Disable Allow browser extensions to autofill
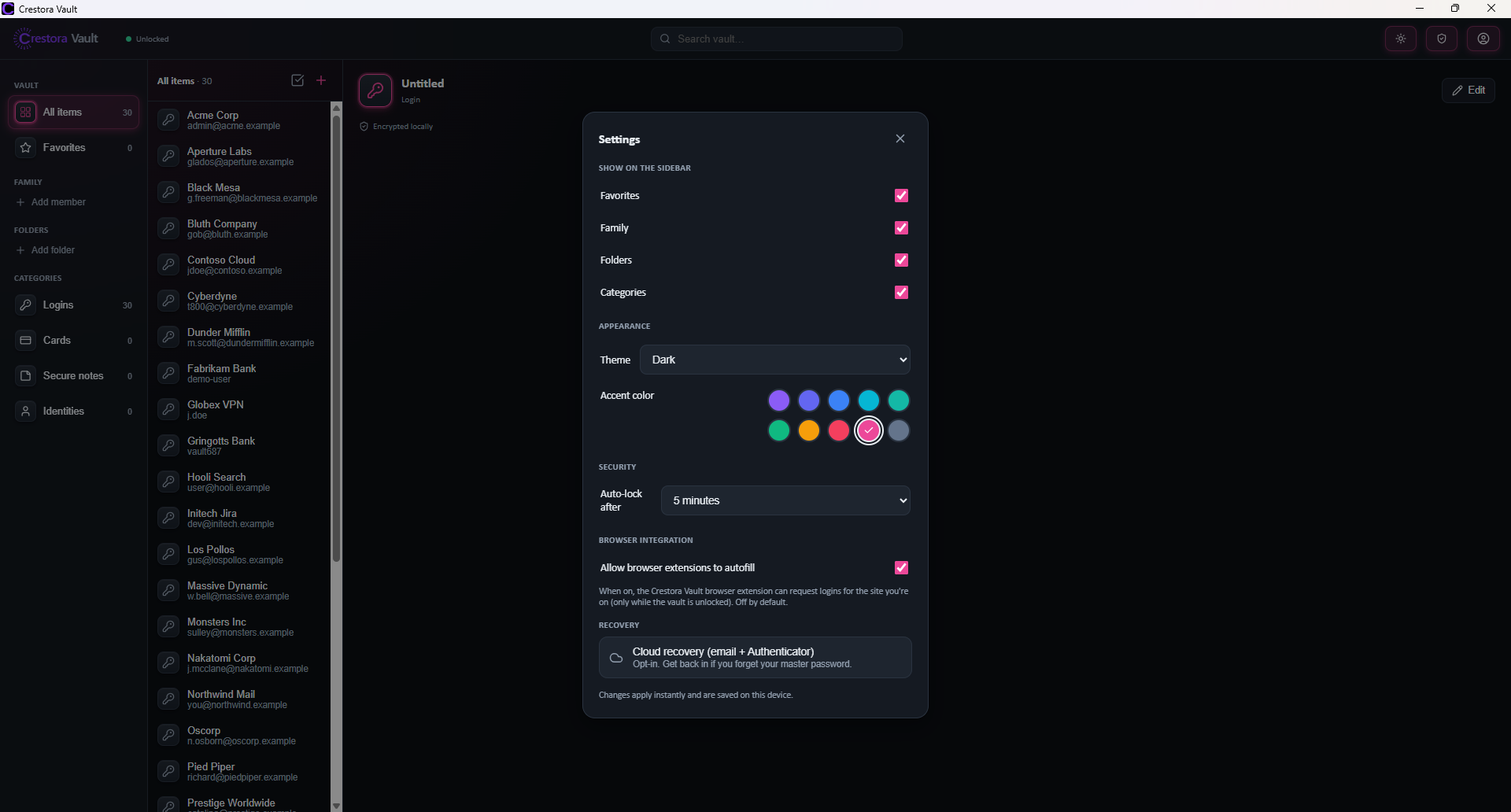Screen dimensions: 1511x812 pos(902,567)
